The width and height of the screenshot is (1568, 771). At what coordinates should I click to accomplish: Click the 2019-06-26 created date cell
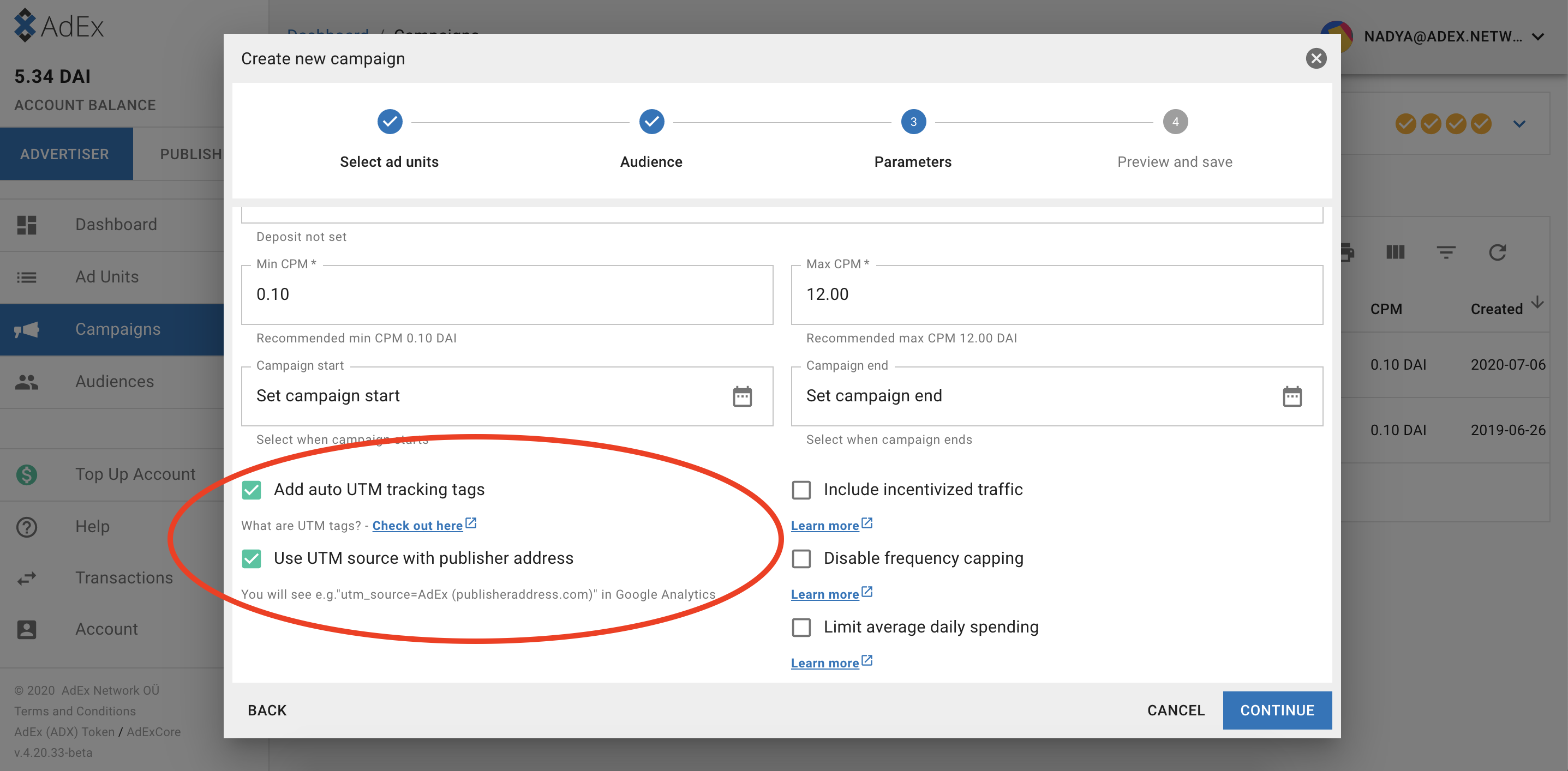point(1508,430)
